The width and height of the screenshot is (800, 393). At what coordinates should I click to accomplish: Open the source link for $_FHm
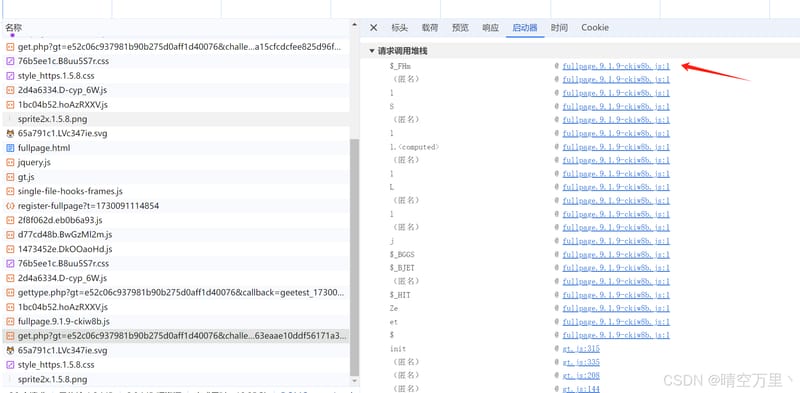coord(616,66)
